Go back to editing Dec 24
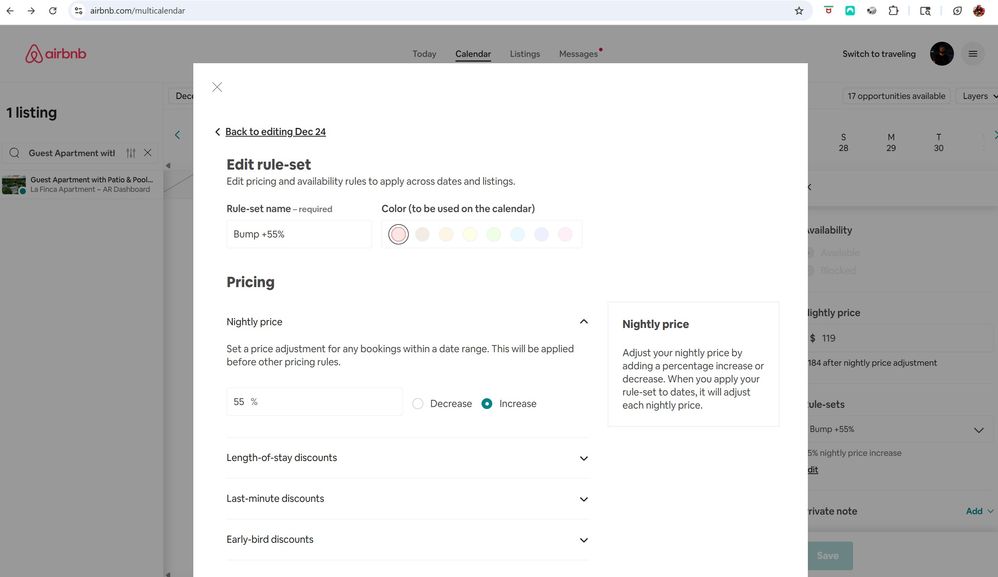The image size is (998, 577). tap(275, 132)
